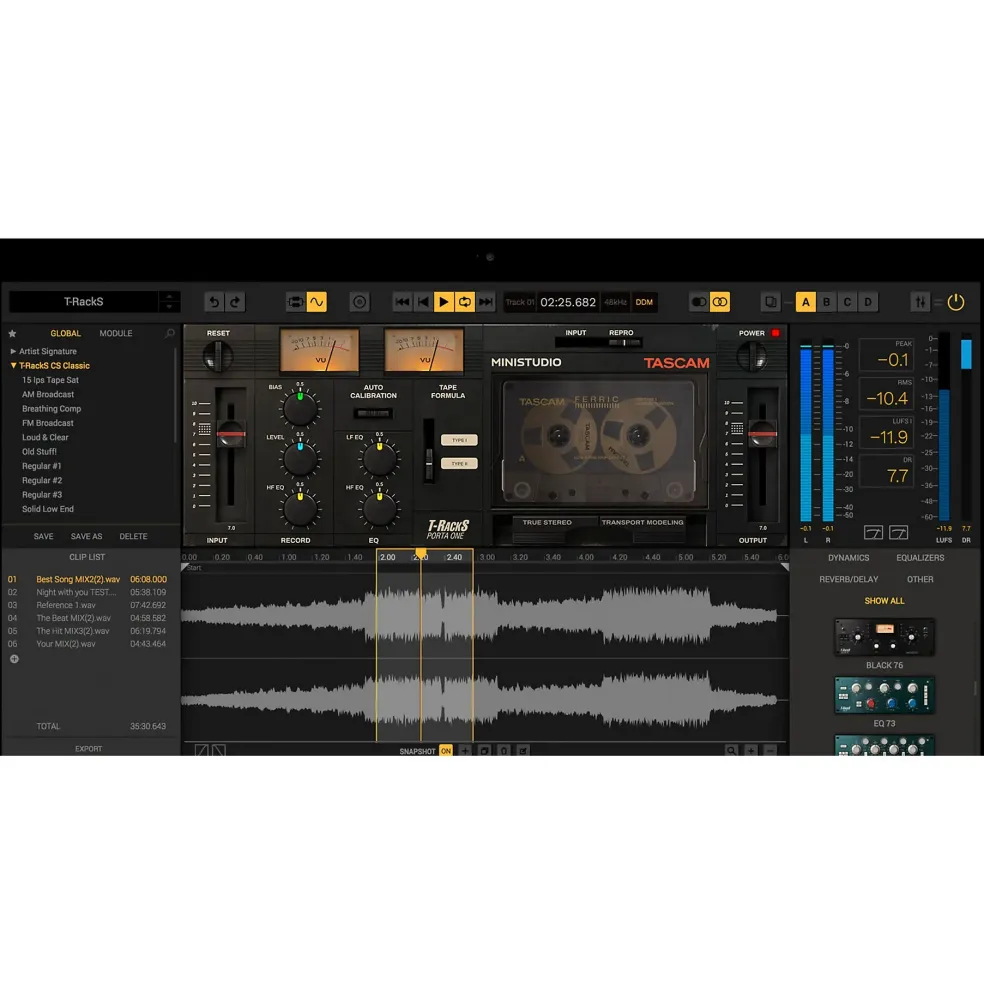Click the redo arrow icon
Screen dimensions: 984x985
click(x=235, y=302)
